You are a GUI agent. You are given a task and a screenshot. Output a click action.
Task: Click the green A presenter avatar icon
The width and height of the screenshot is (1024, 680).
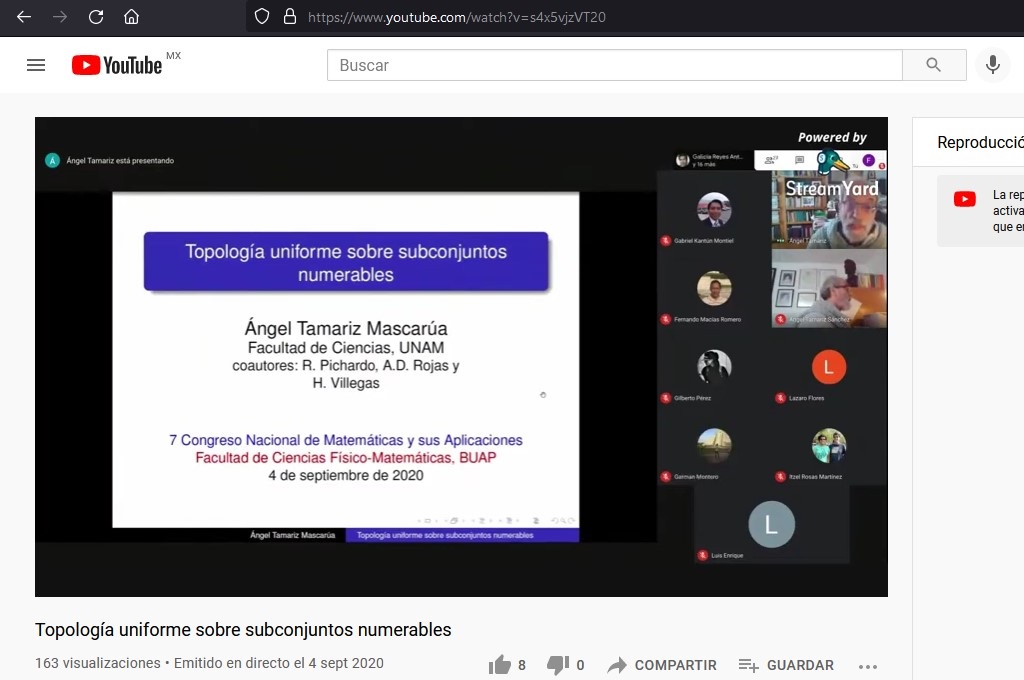pos(52,160)
